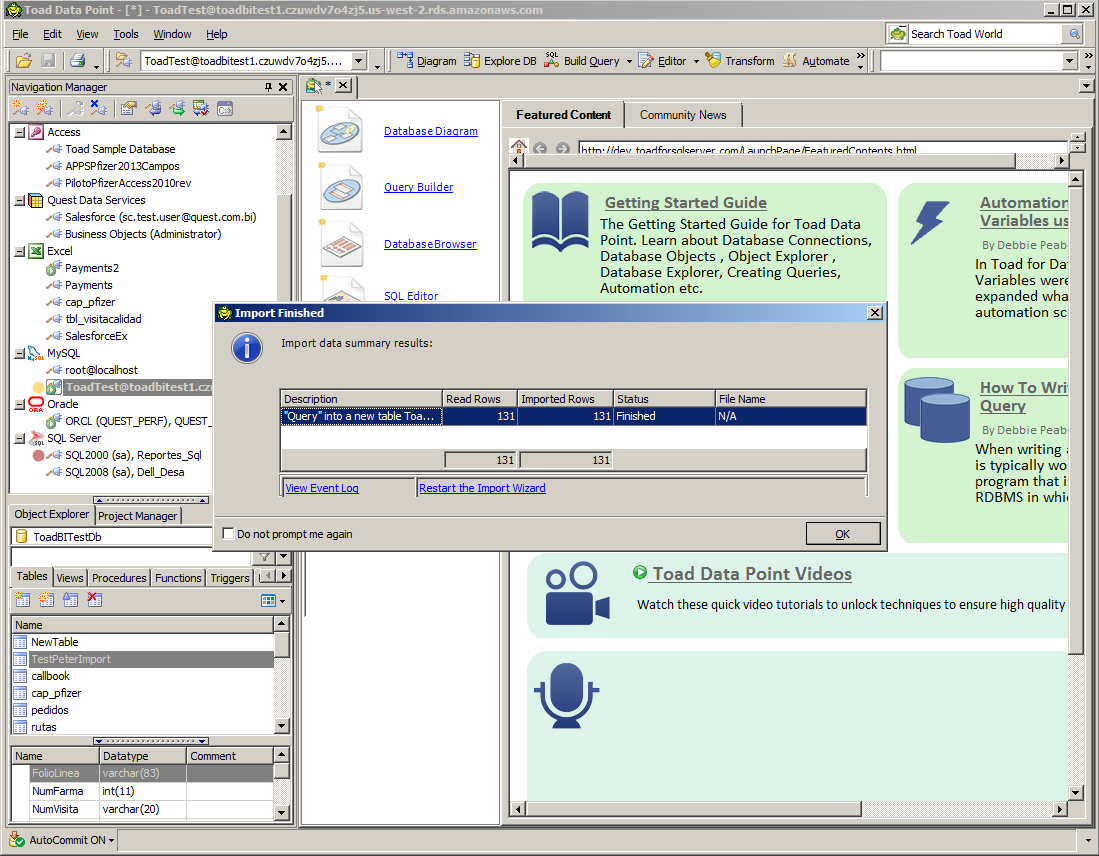Screen dimensions: 1099x856
Task: Click the Transform toolbar button
Action: 739,61
